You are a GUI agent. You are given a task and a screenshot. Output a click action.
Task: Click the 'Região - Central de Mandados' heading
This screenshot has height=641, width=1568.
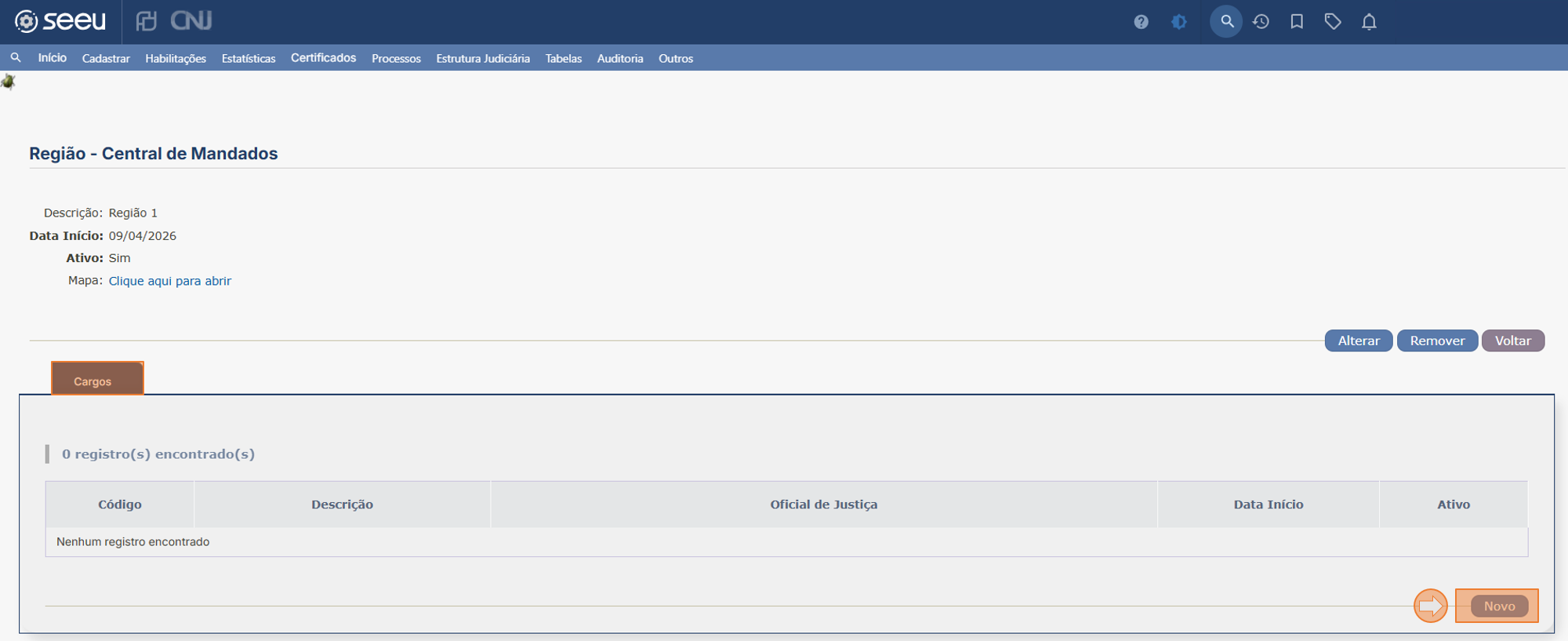coord(154,154)
